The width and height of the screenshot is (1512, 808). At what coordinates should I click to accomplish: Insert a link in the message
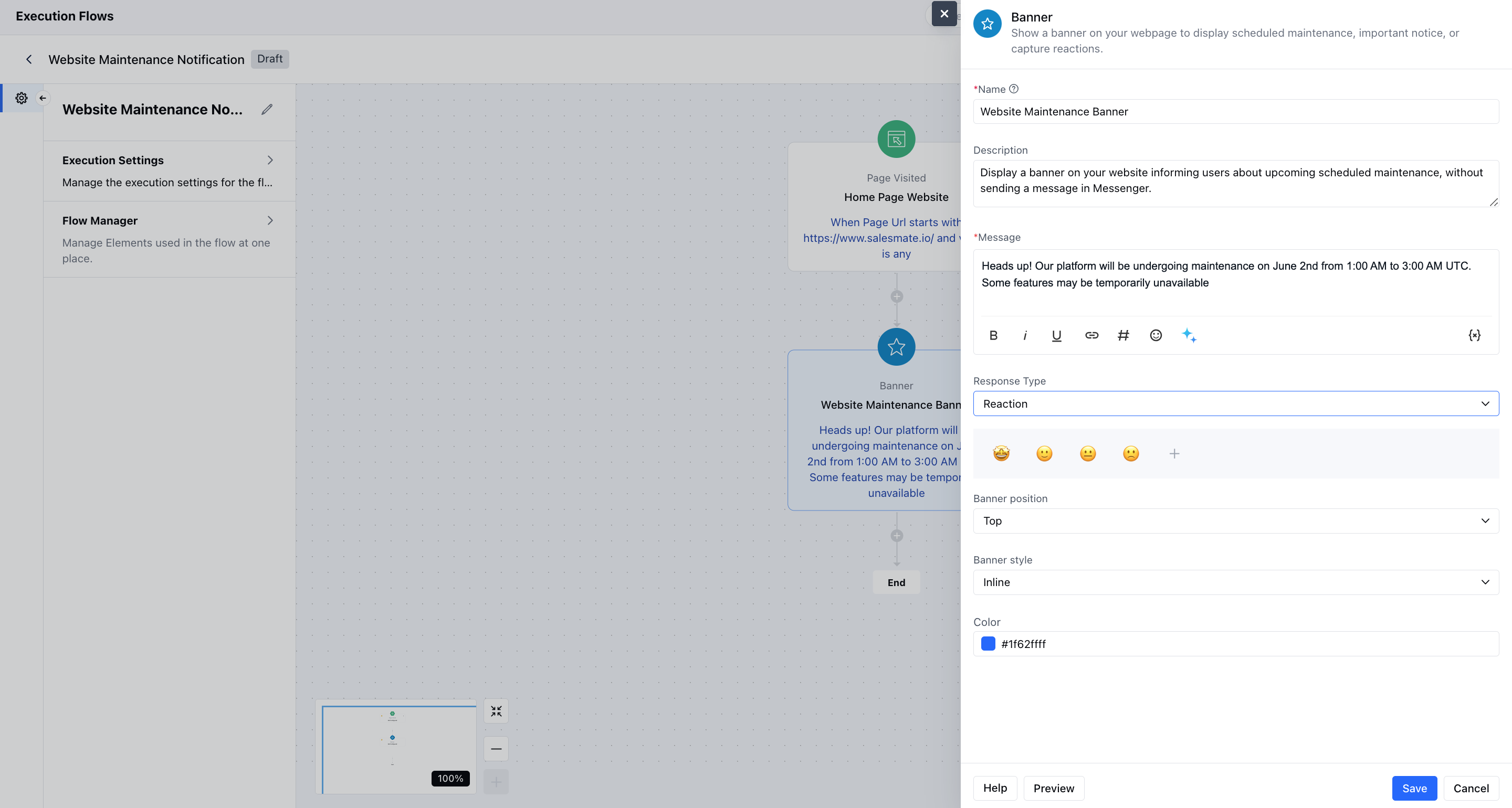[x=1091, y=335]
